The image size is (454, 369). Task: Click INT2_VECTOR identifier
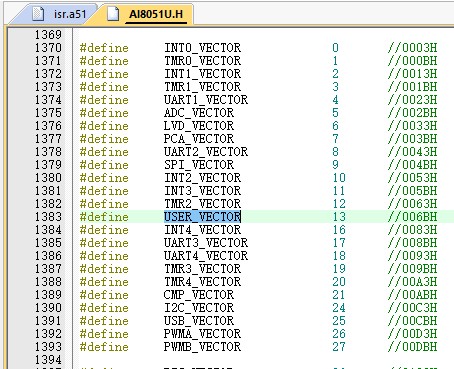[x=202, y=178]
